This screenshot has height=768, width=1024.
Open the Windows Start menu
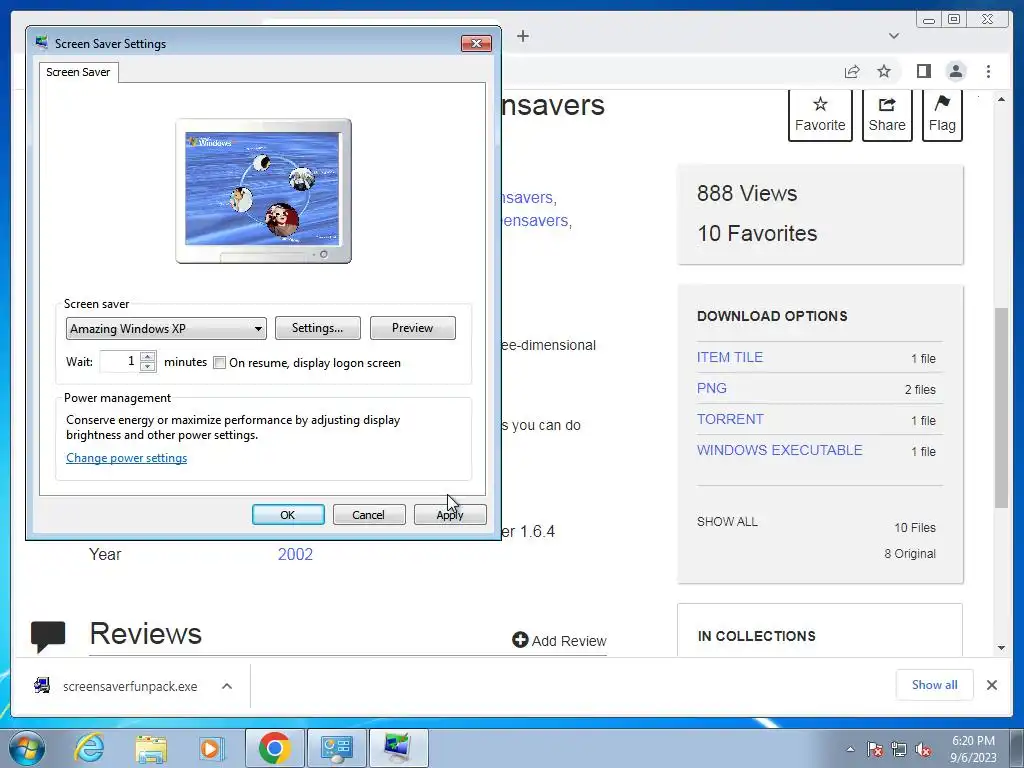[x=27, y=748]
